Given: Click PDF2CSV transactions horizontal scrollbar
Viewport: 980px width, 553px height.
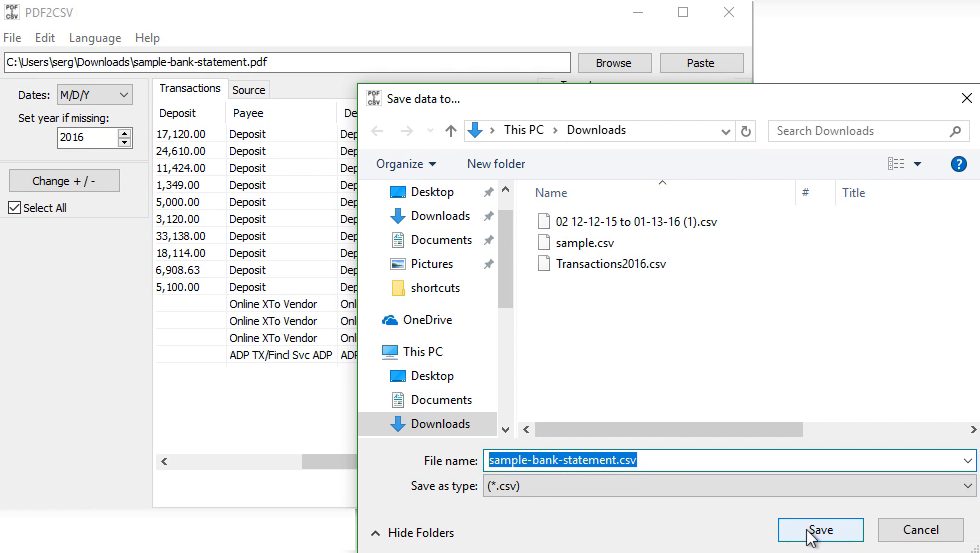Looking at the screenshot, I should [329, 461].
